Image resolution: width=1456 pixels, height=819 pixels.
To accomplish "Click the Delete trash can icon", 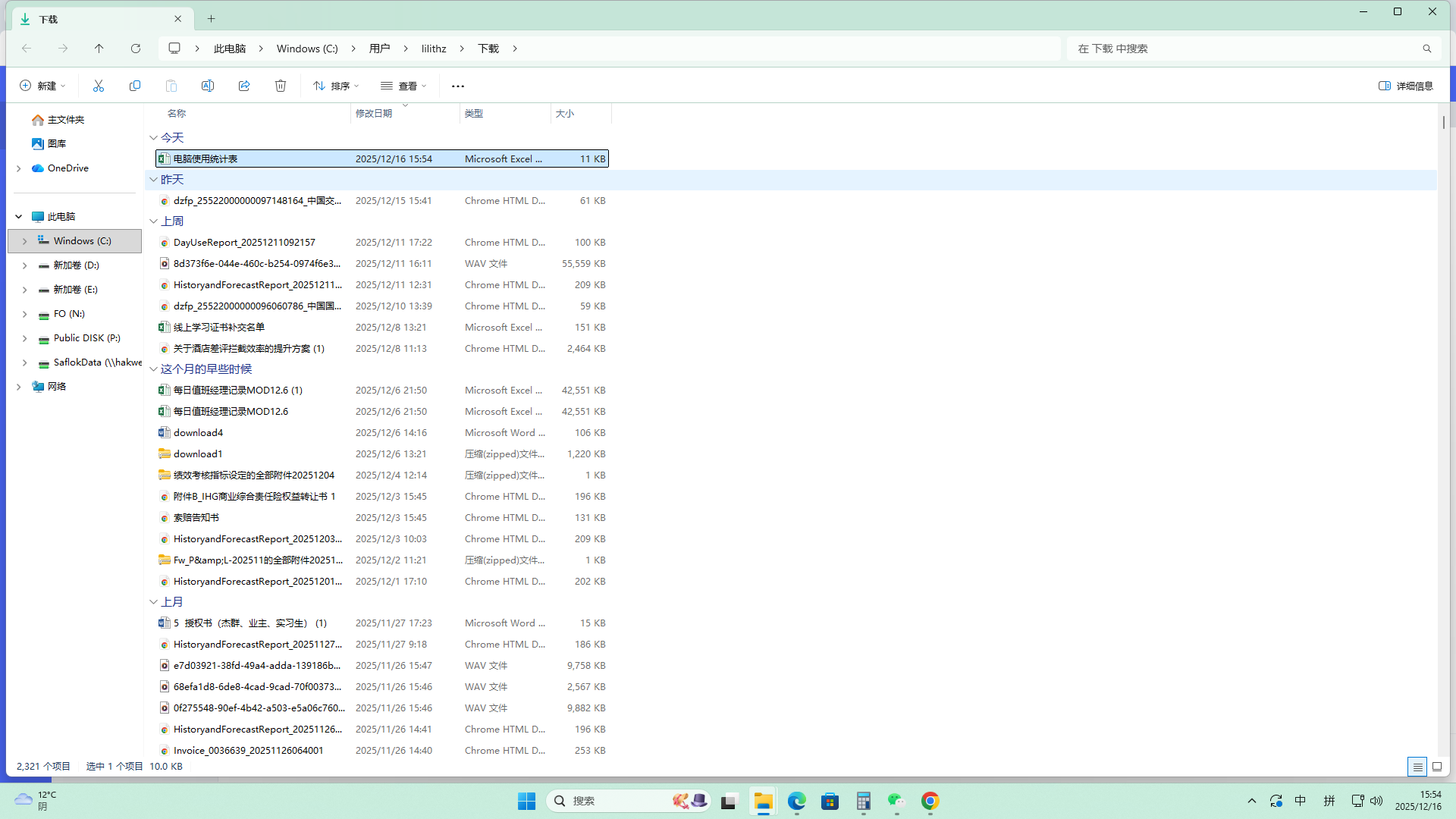I will tap(281, 86).
